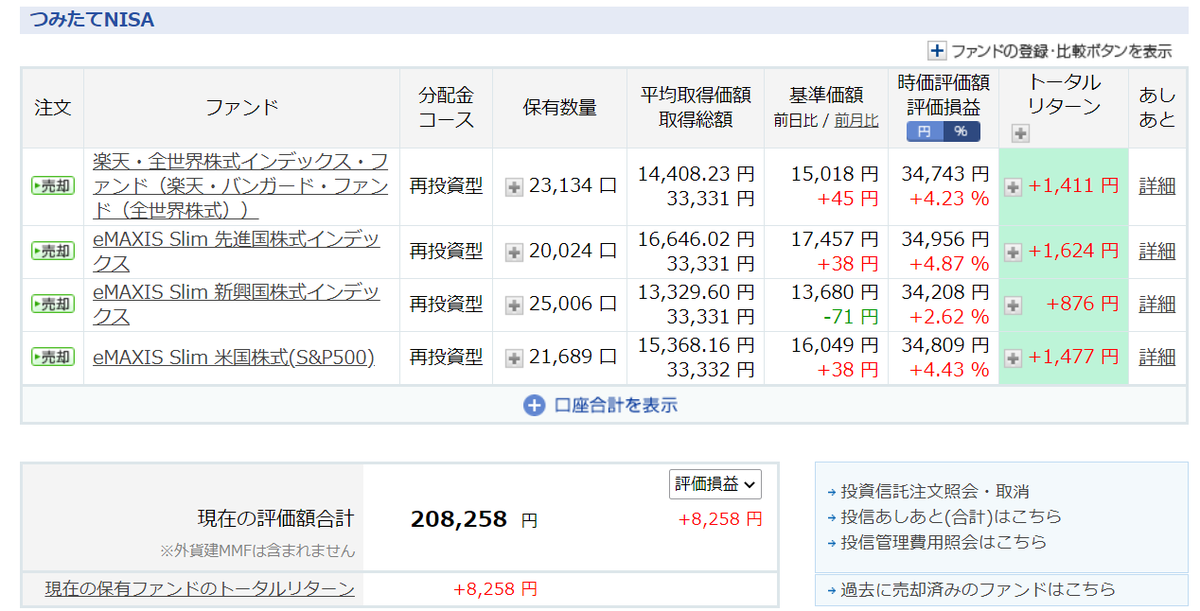Open 投信あしあと(合計)はこちら link
The height and width of the screenshot is (611, 1200).
pyautogui.click(x=951, y=517)
